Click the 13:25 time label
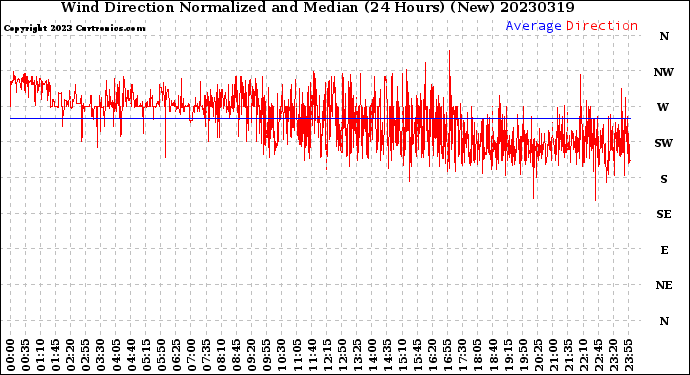 (x=357, y=355)
